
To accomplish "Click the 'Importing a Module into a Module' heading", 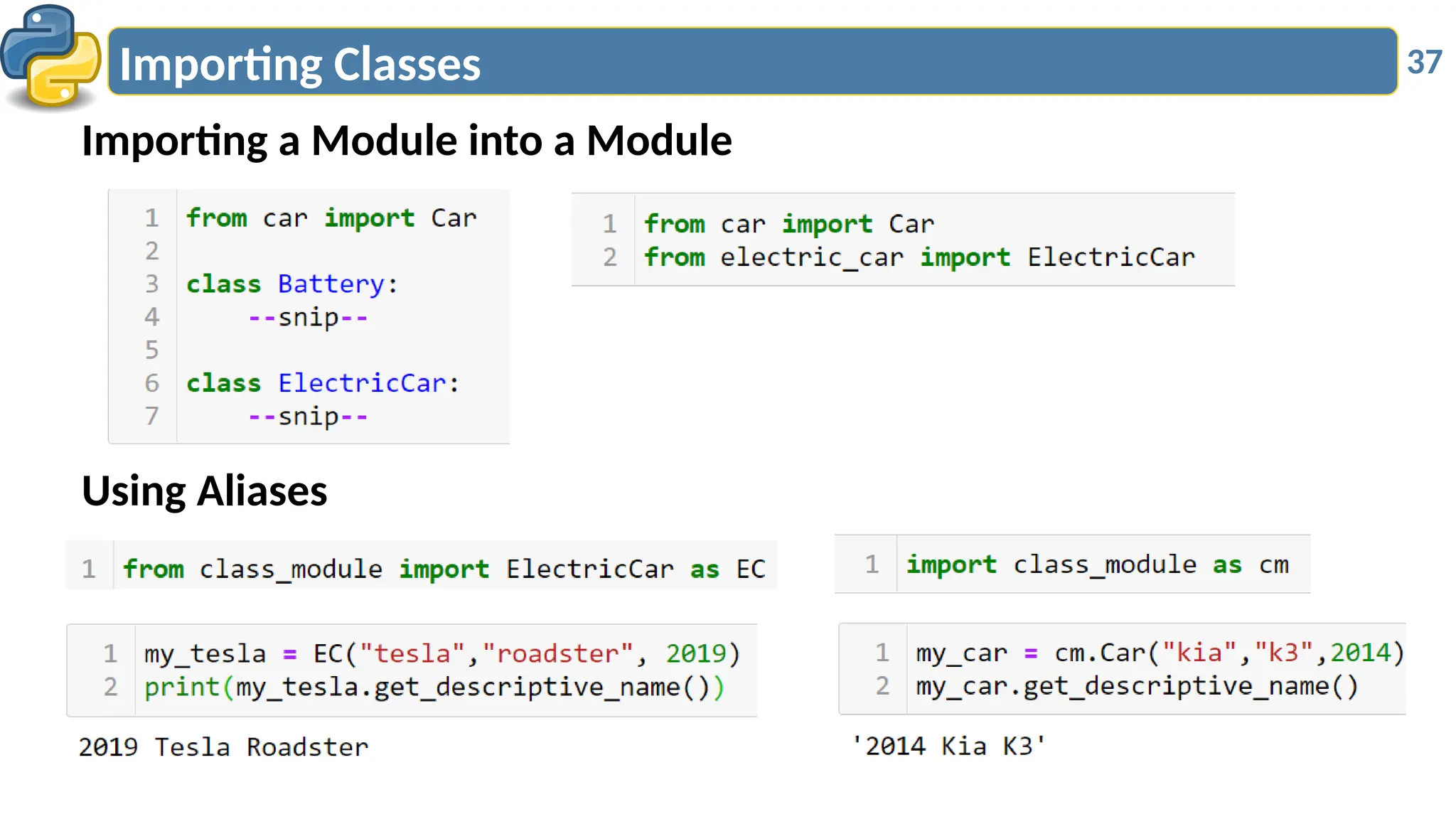I will [x=407, y=140].
